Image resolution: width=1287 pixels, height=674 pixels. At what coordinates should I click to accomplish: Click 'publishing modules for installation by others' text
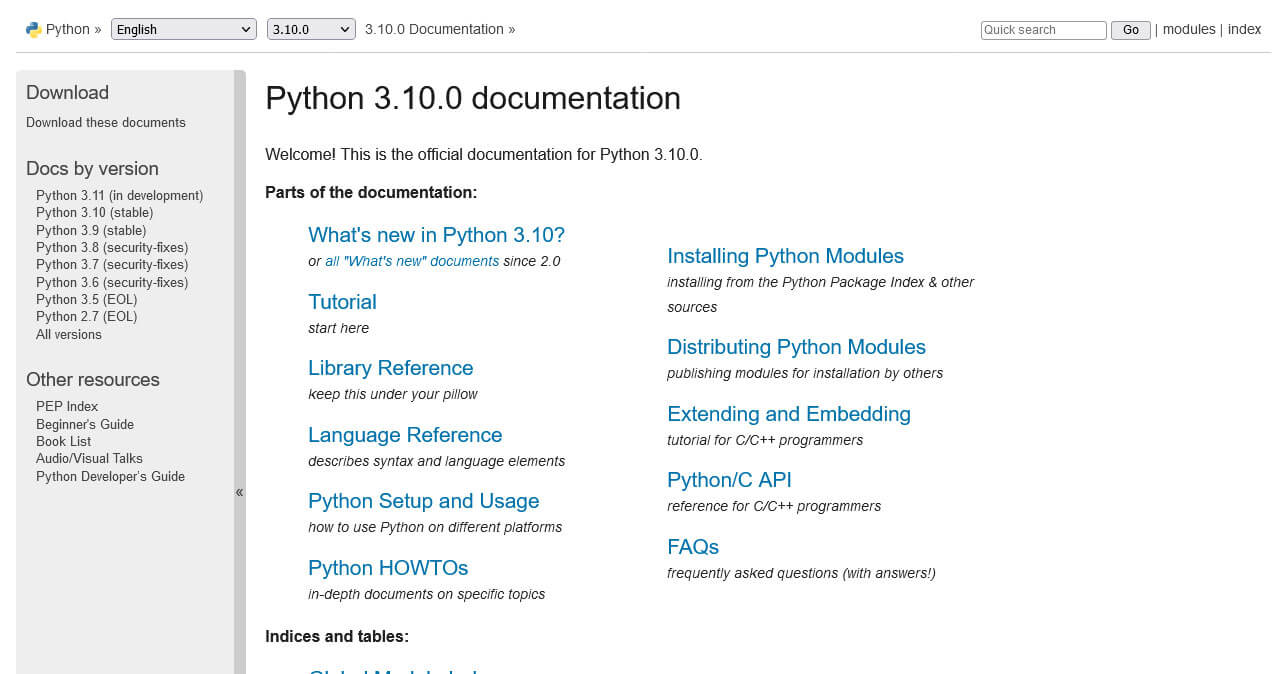(805, 373)
